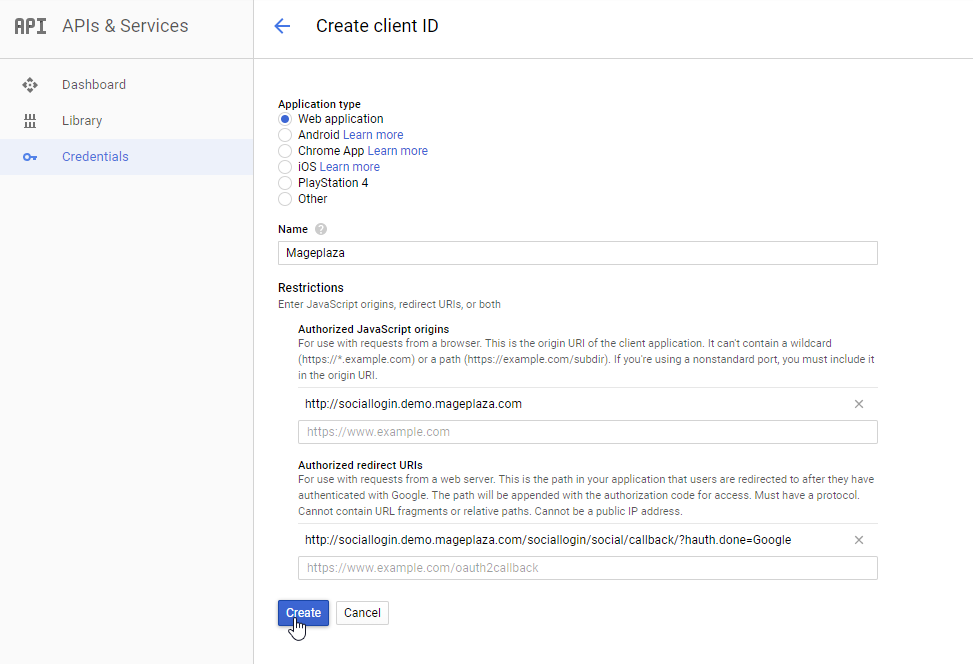
Task: Remove the sociallogin.demo.mageplaza.com JavaScript origin
Action: tap(859, 404)
